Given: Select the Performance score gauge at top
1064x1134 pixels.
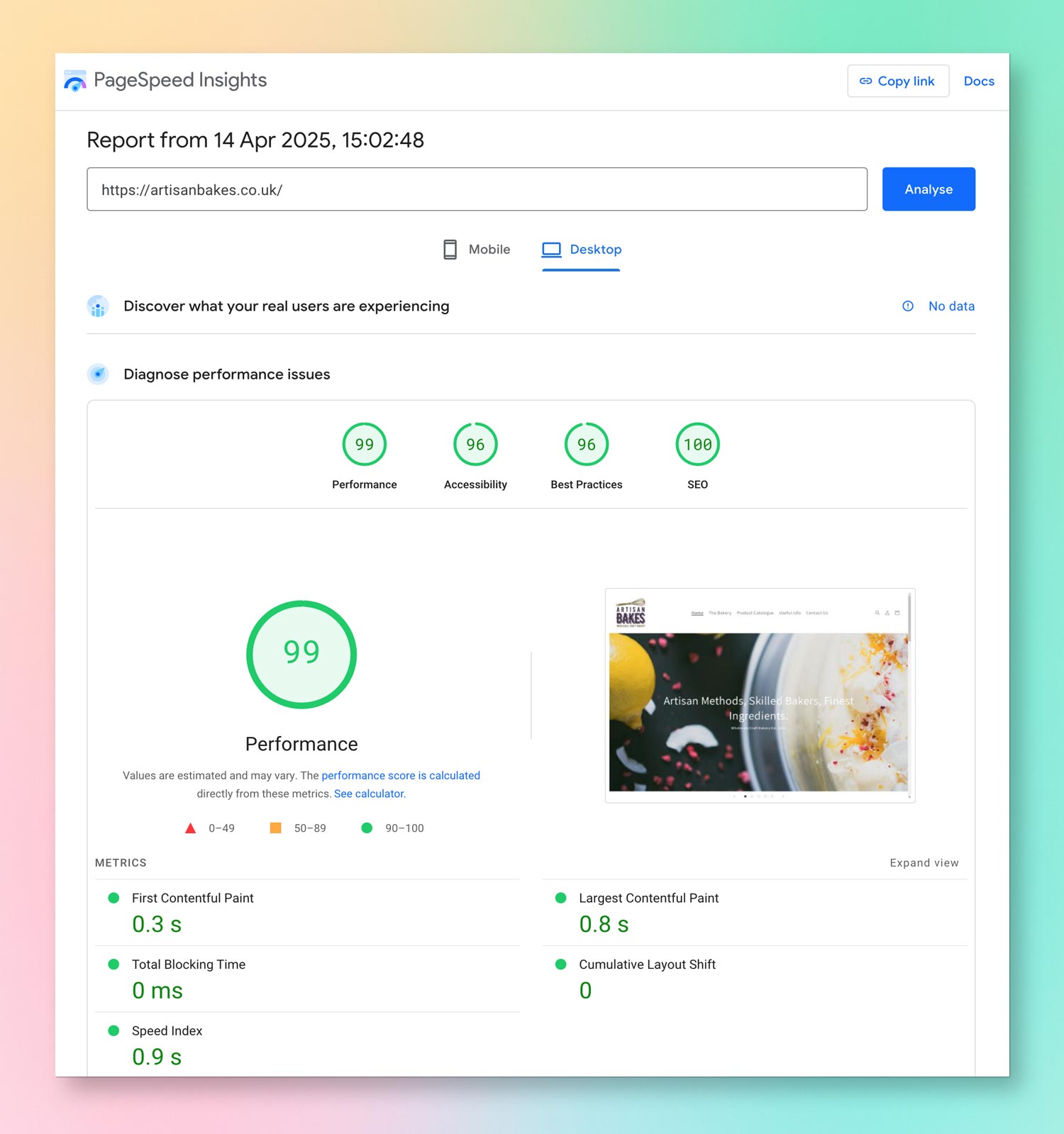Looking at the screenshot, I should point(364,445).
